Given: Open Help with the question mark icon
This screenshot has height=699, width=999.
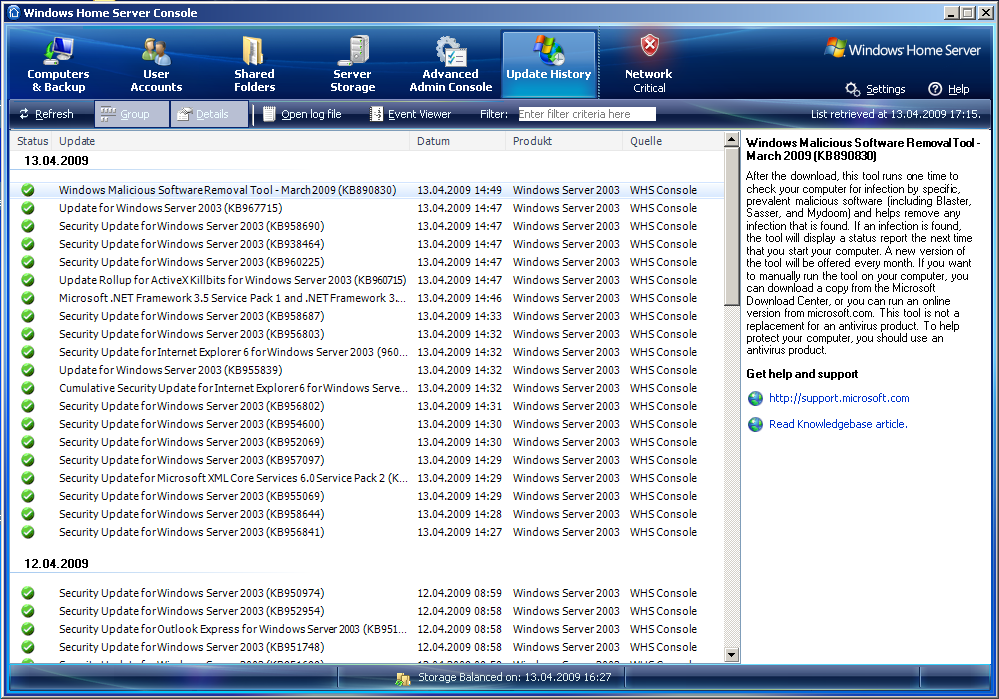Looking at the screenshot, I should [949, 89].
